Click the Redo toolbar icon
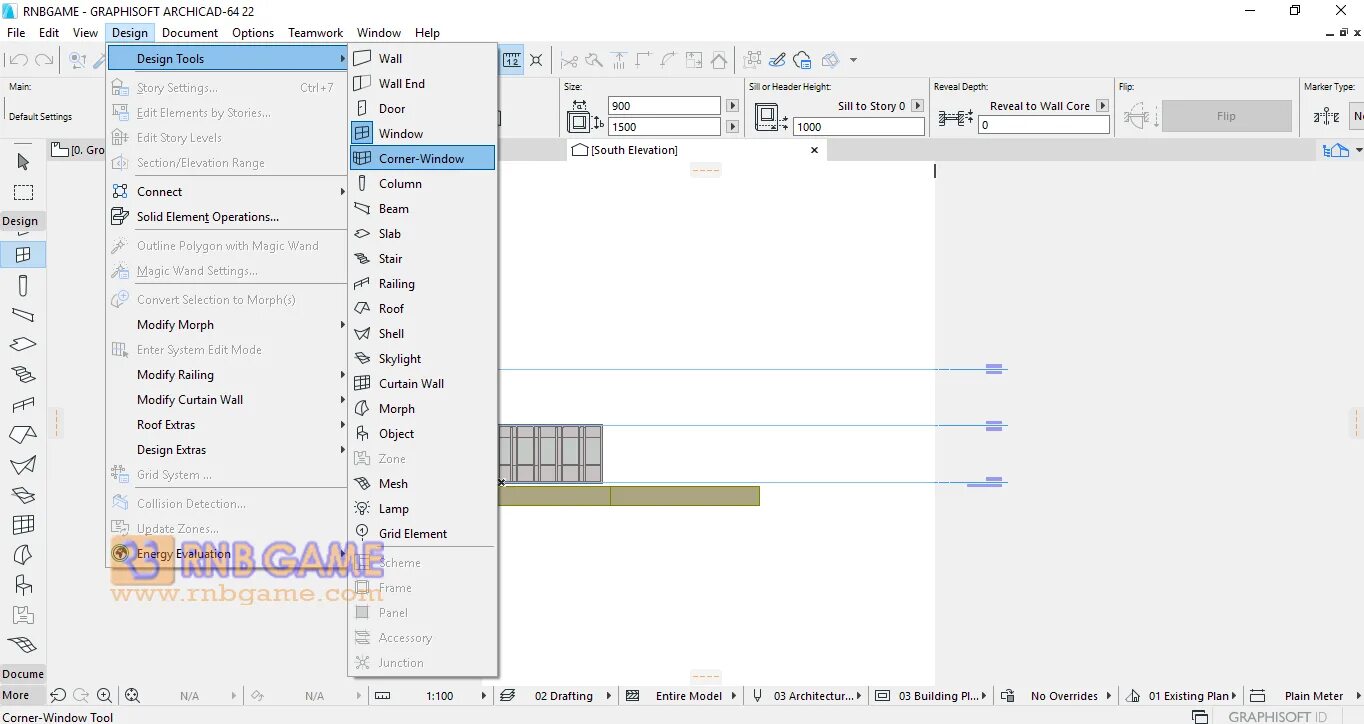 click(x=44, y=60)
